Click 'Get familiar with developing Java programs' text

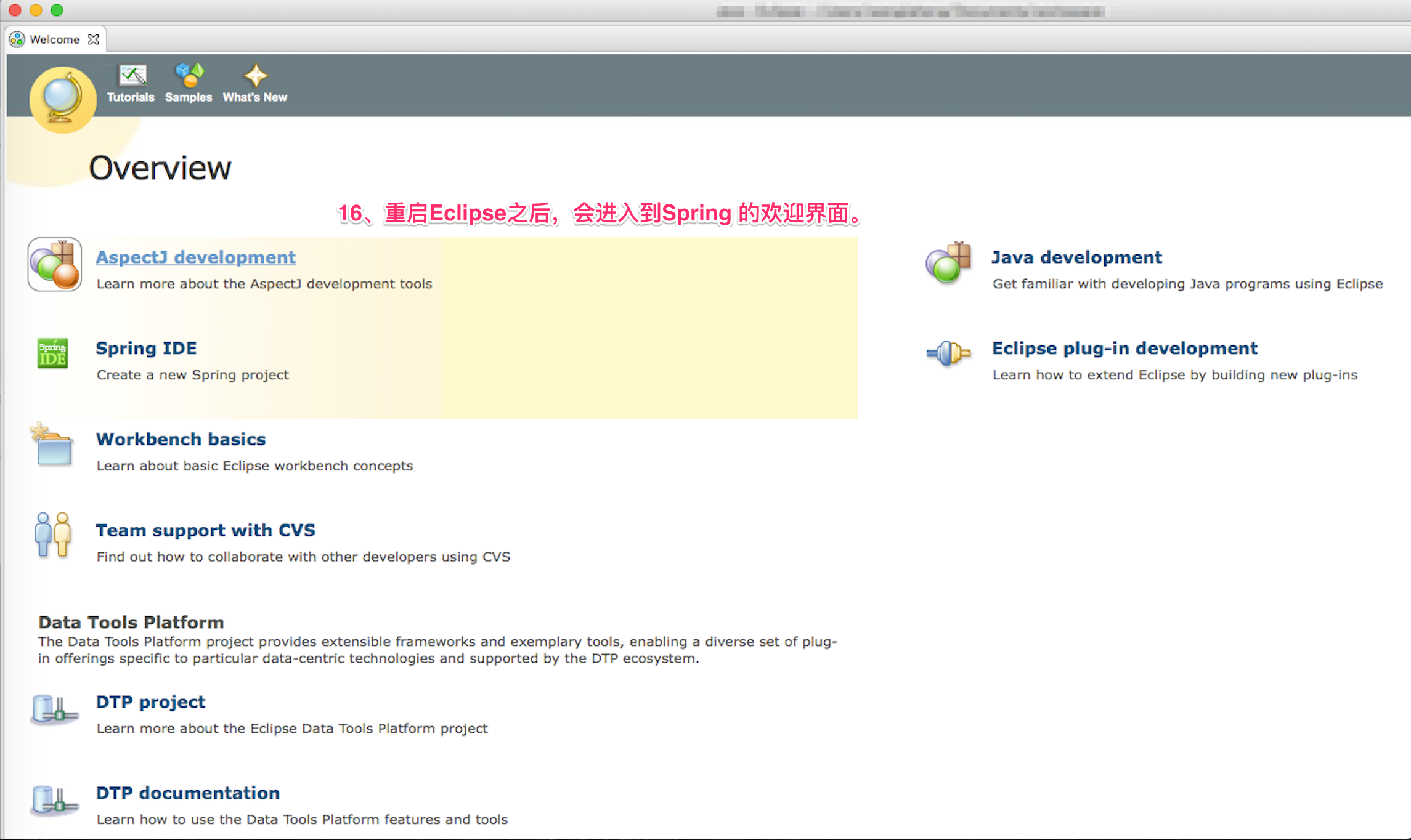coord(1188,284)
